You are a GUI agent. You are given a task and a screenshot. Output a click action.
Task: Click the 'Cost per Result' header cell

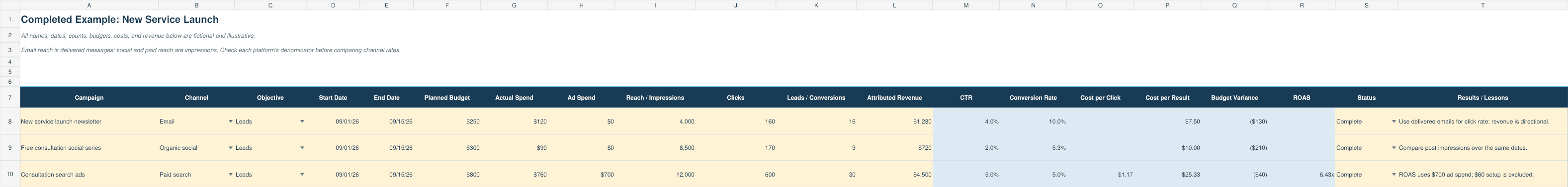(1167, 97)
